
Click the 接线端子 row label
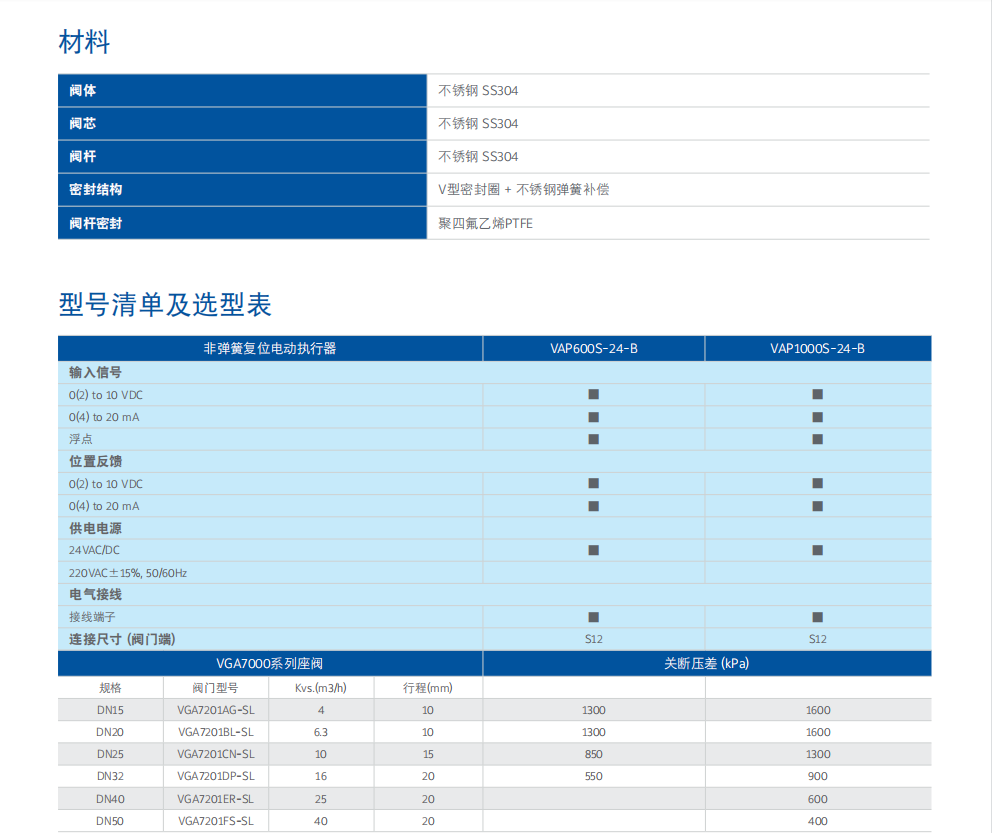(x=92, y=617)
